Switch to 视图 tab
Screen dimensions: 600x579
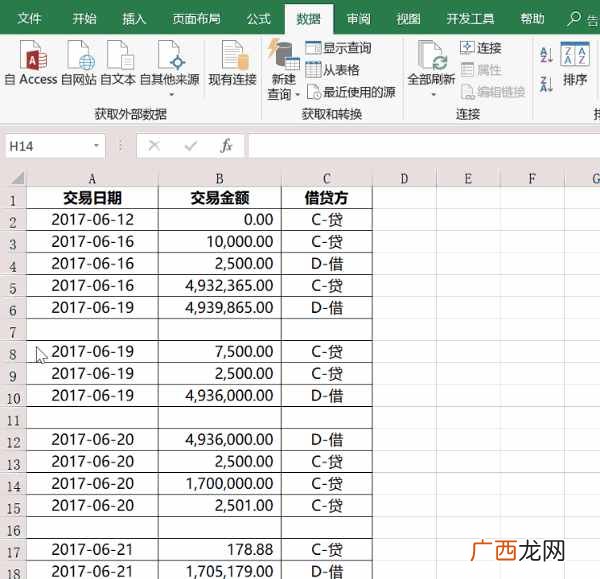pos(408,18)
